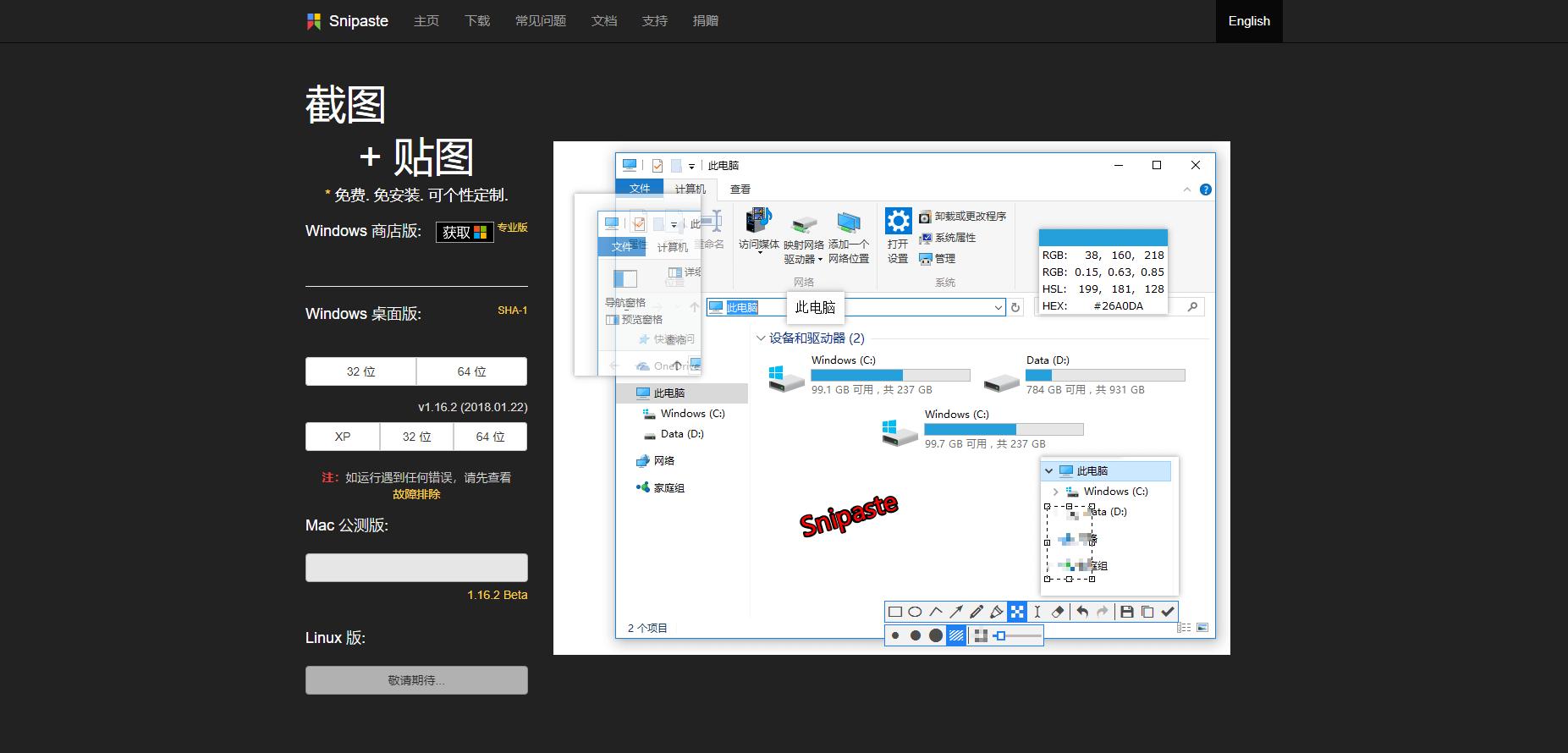Open the 故障排除 troubleshooting link

point(416,494)
